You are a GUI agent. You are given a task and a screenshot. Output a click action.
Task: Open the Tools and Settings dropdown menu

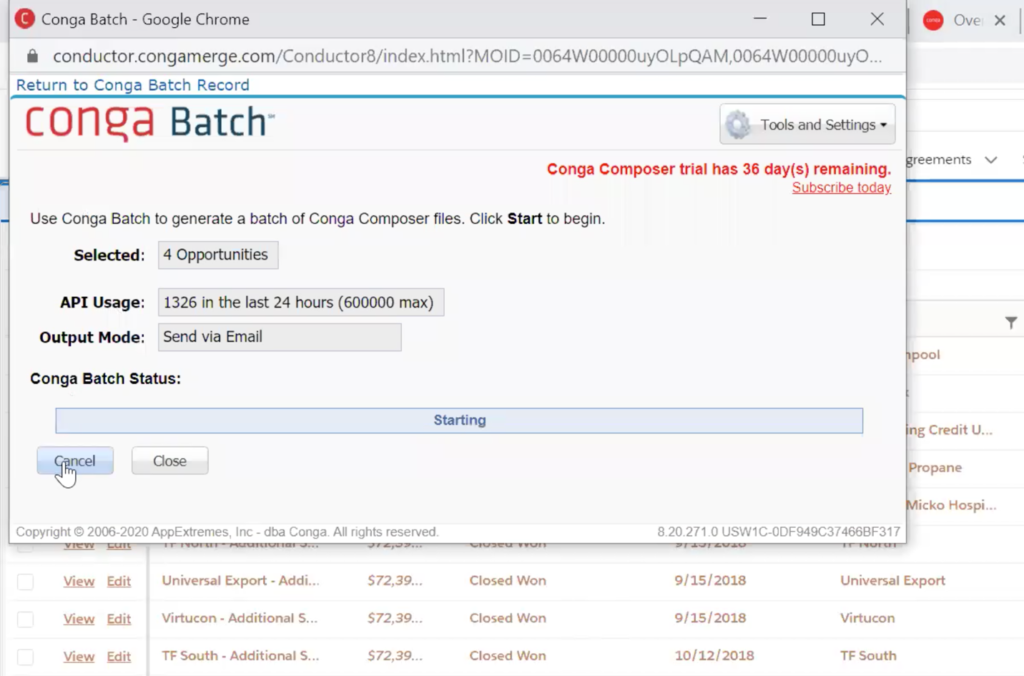pos(807,124)
